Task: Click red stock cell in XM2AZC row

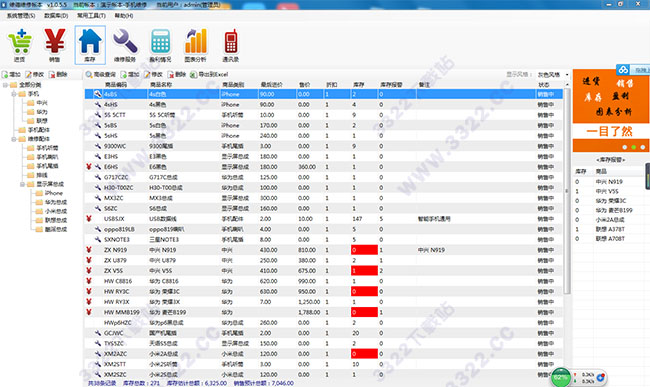Action: [x=364, y=353]
